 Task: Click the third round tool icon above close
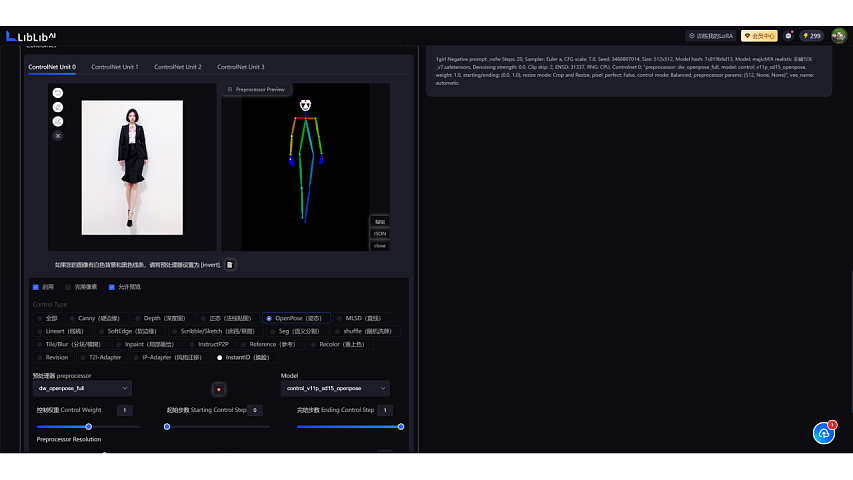point(58,121)
